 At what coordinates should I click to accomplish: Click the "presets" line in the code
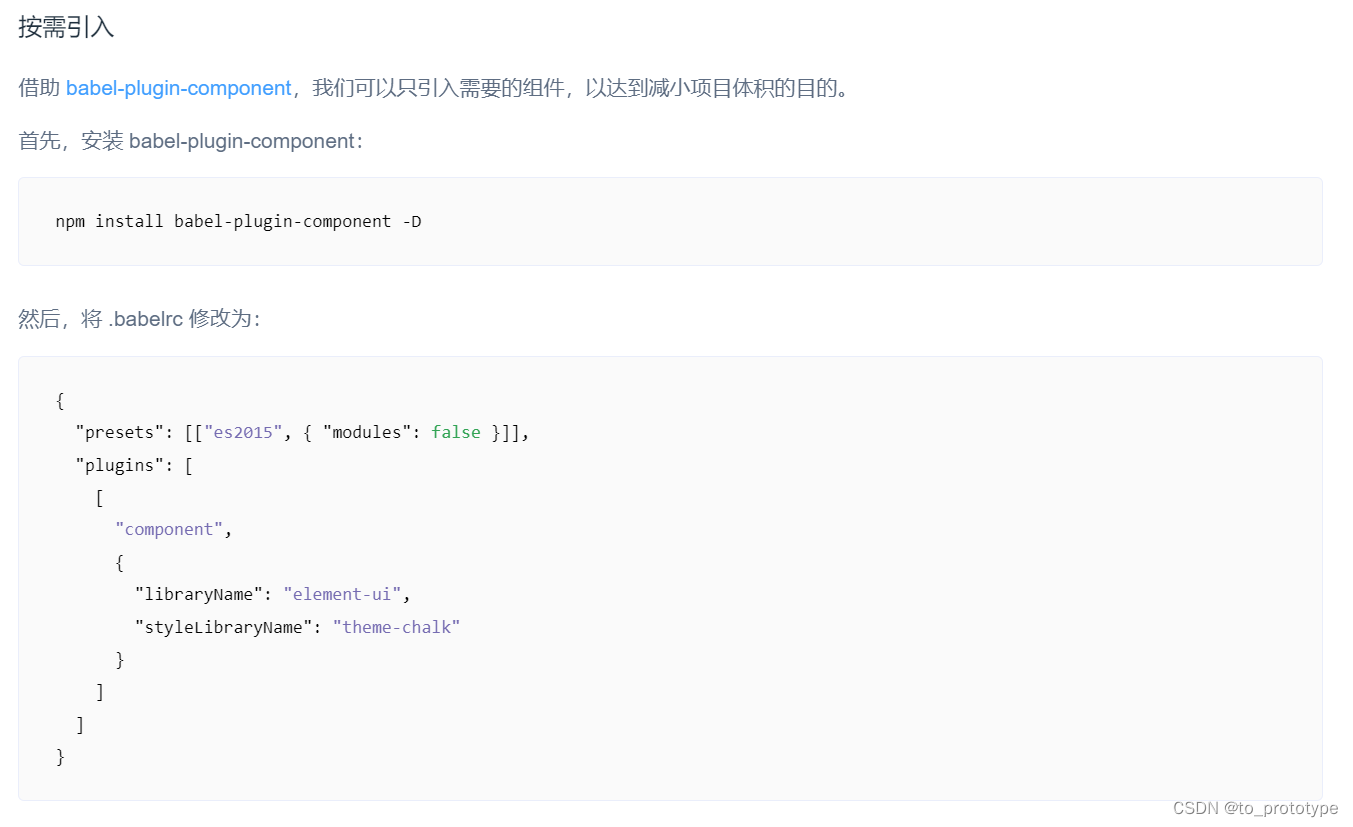302,432
